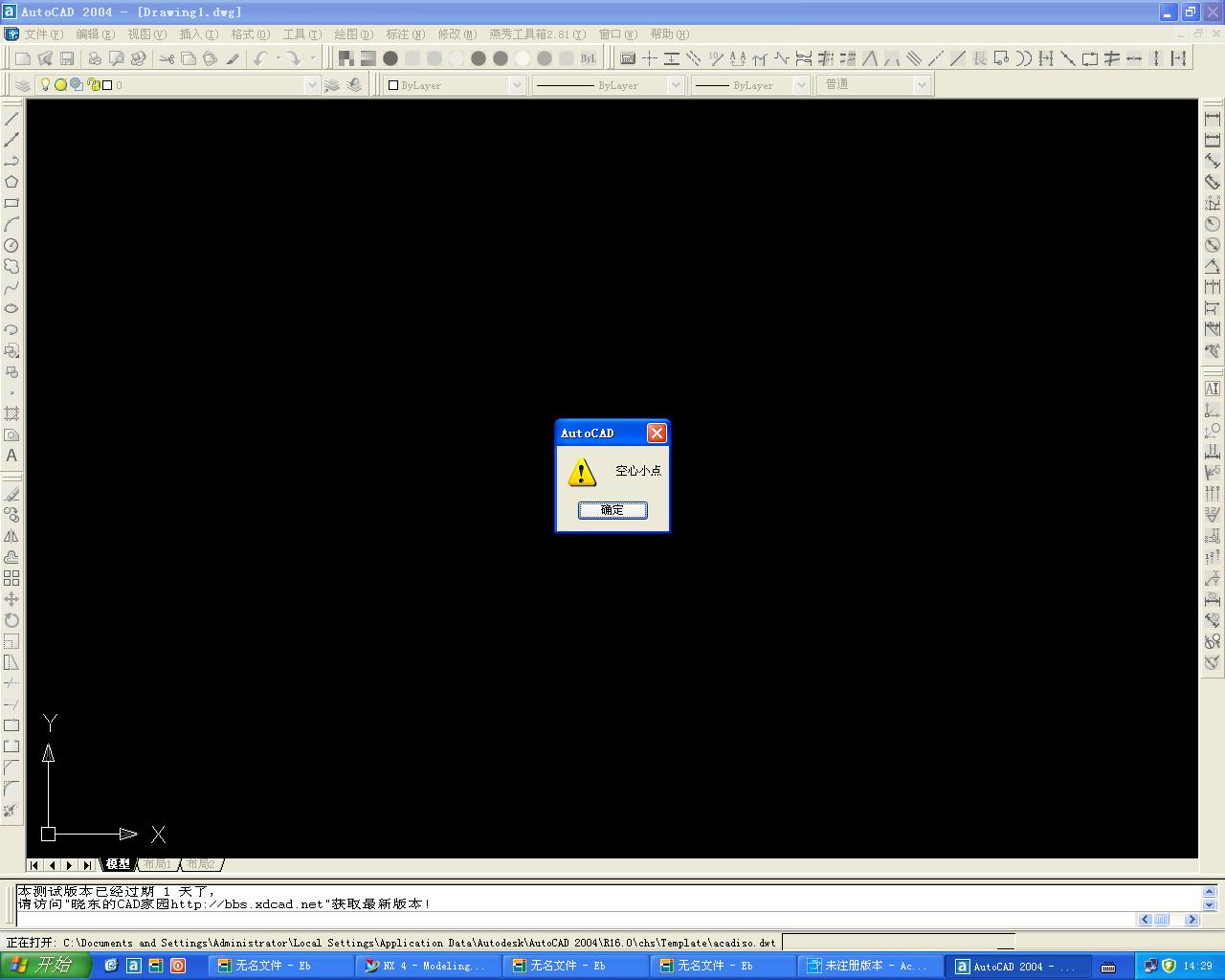Open the 修改(M) menu
The height and width of the screenshot is (980, 1225).
(x=457, y=34)
